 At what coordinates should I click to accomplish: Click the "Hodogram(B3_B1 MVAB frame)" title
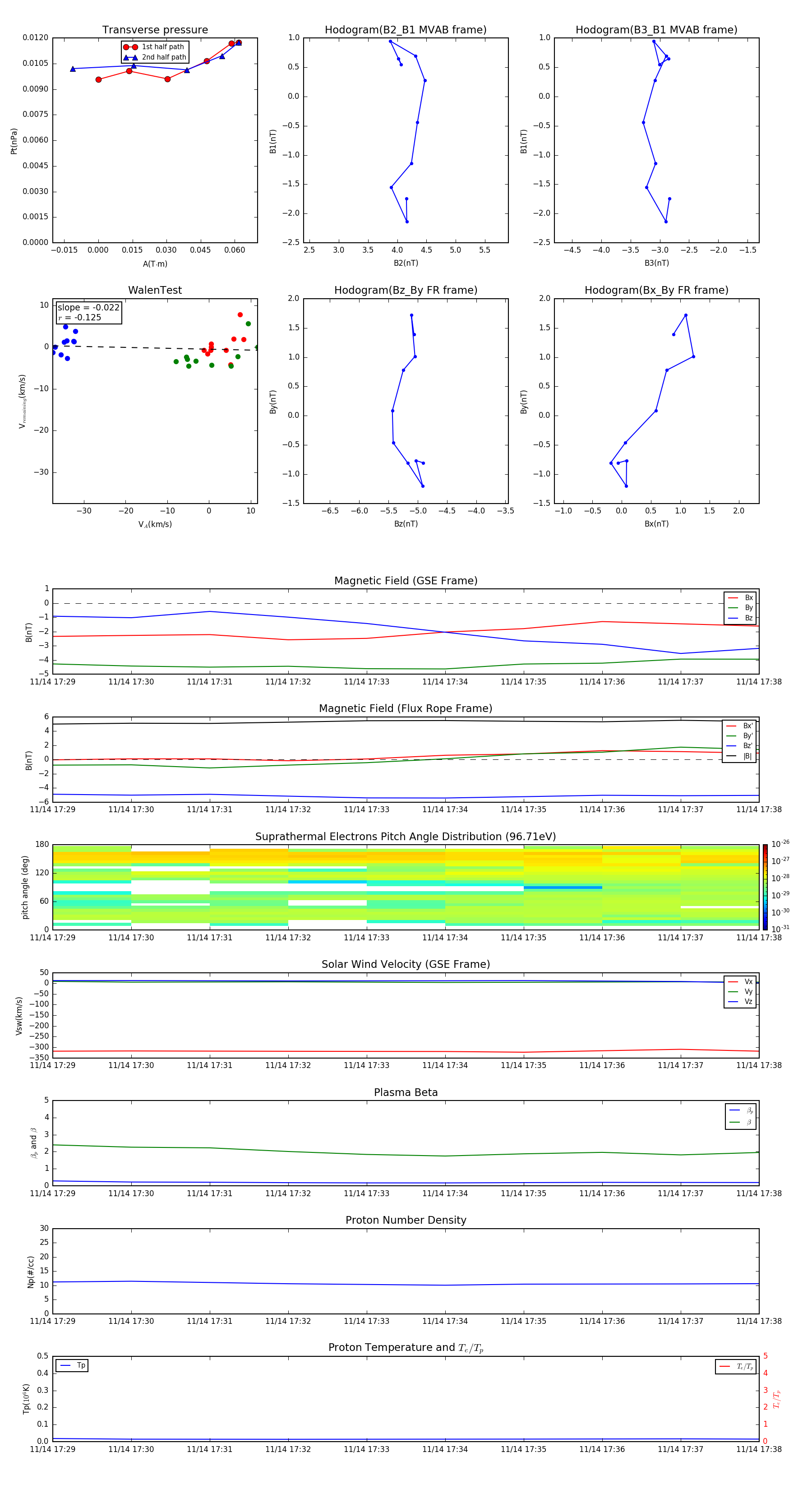tap(656, 30)
